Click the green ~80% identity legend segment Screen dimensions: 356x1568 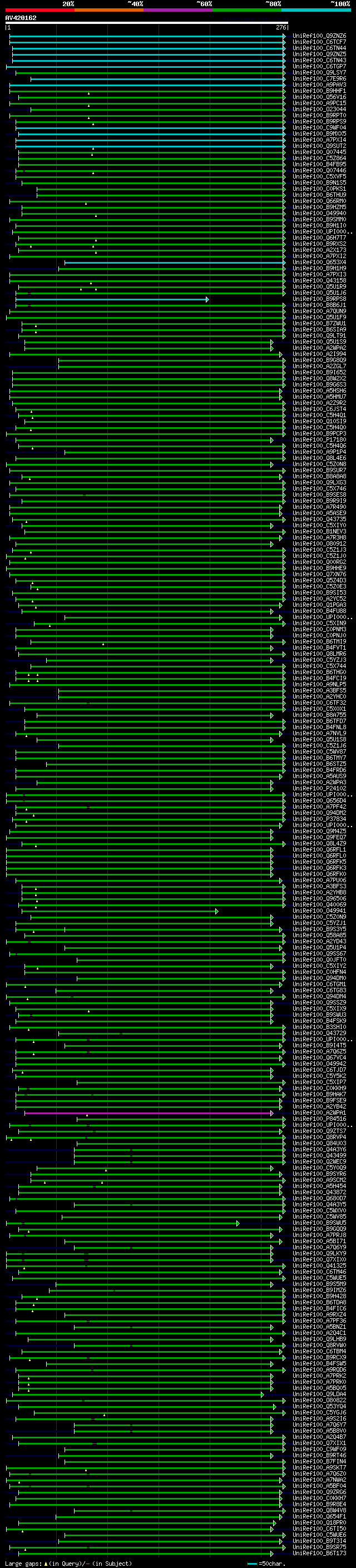pos(247,10)
